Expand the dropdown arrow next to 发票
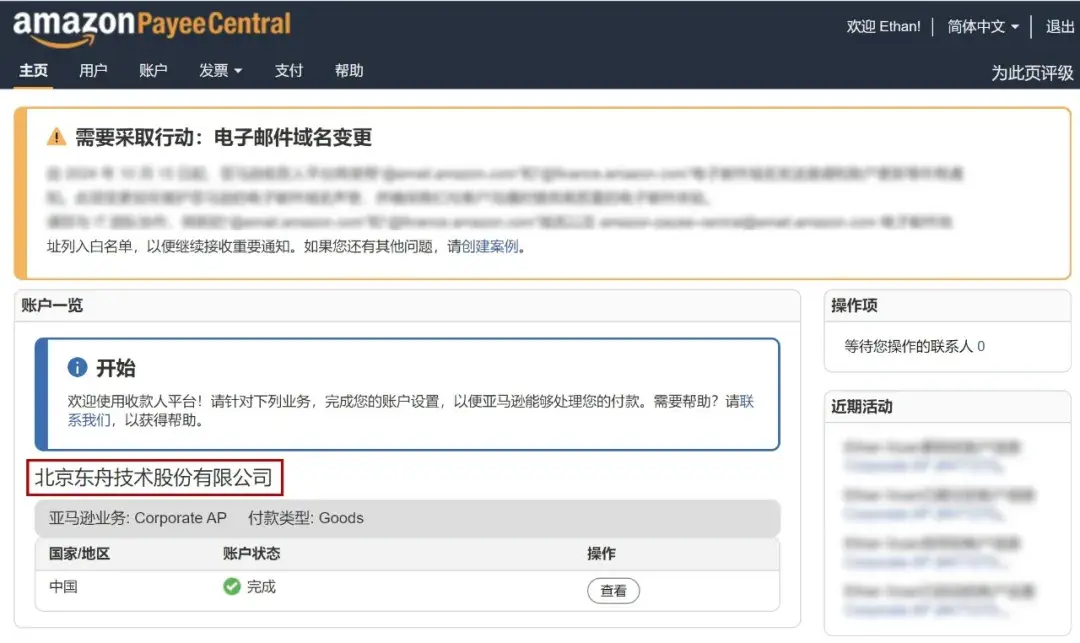Image resolution: width=1080 pixels, height=643 pixels. tap(237, 71)
